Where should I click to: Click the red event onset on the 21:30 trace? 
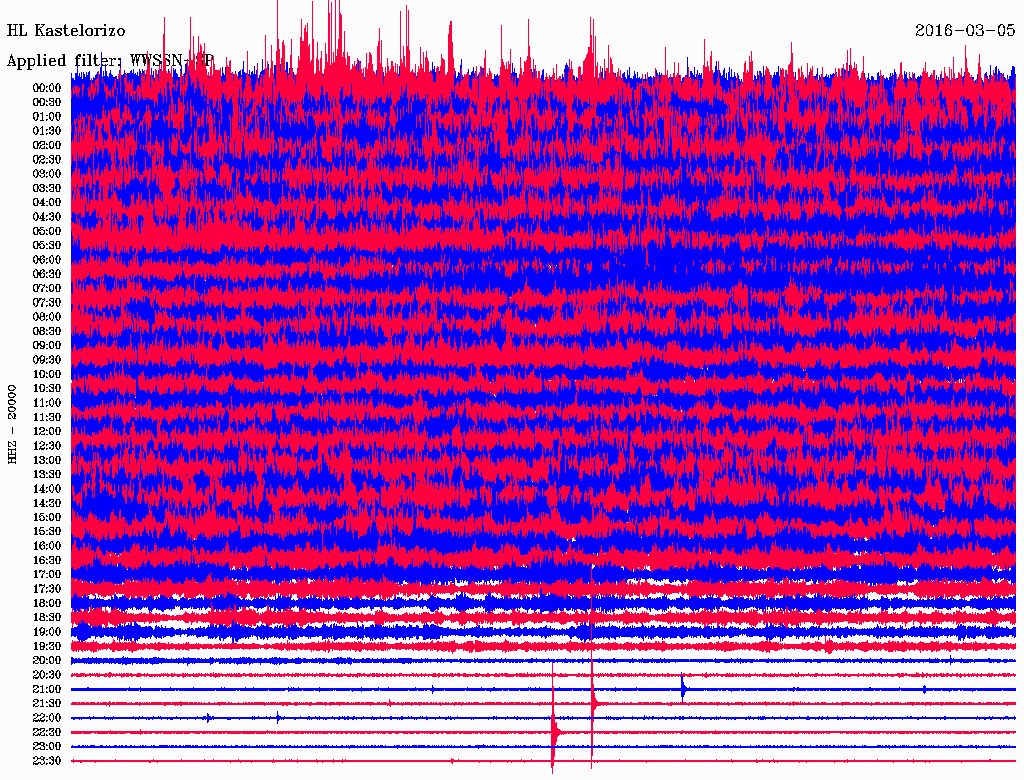point(593,704)
